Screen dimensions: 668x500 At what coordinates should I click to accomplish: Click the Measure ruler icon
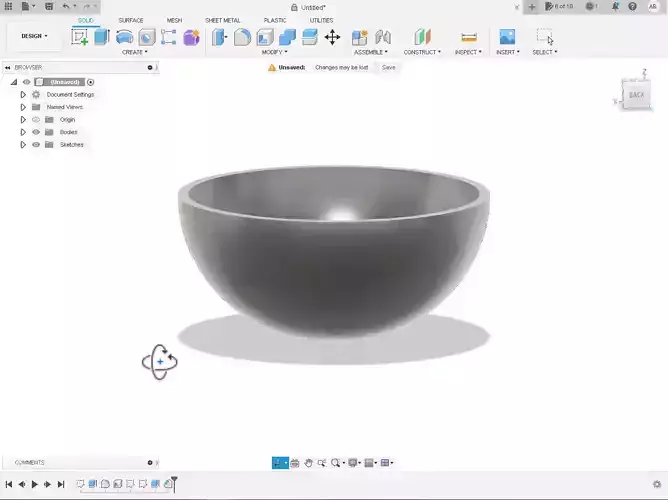[x=469, y=37]
